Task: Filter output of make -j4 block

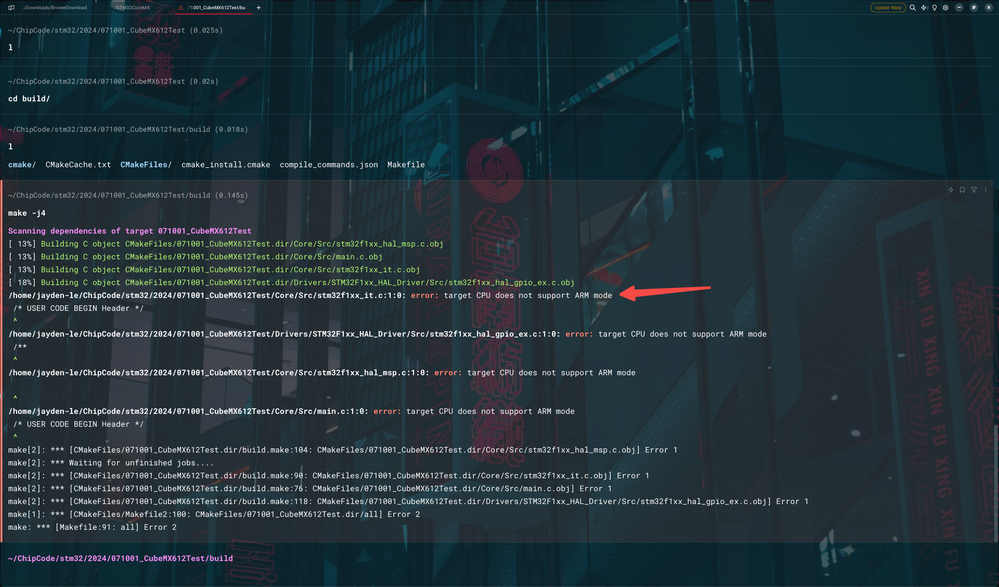Action: click(974, 190)
